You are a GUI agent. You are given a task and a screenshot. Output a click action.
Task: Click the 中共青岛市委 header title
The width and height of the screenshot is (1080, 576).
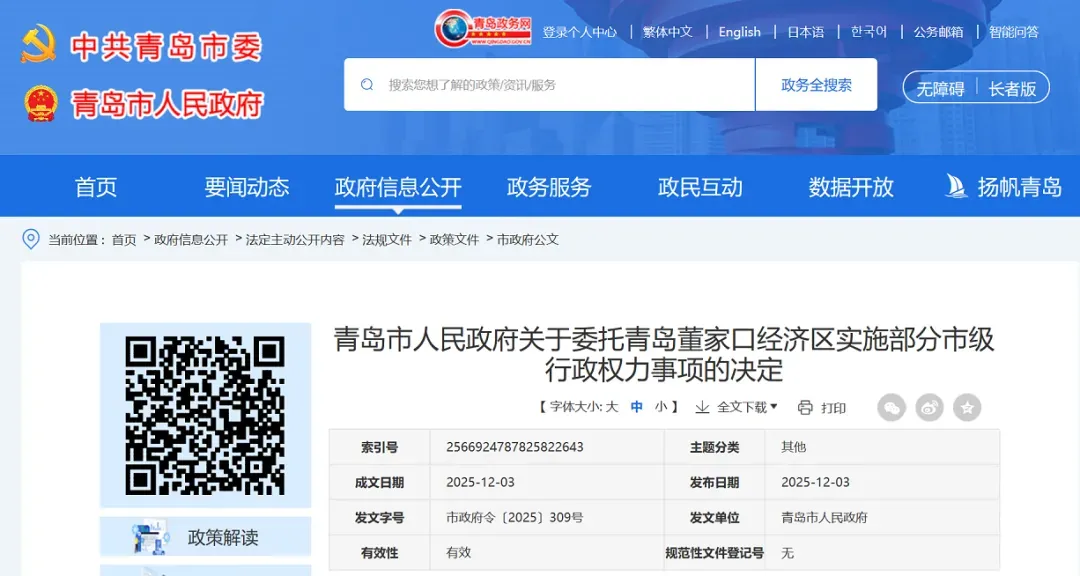pyautogui.click(x=166, y=47)
